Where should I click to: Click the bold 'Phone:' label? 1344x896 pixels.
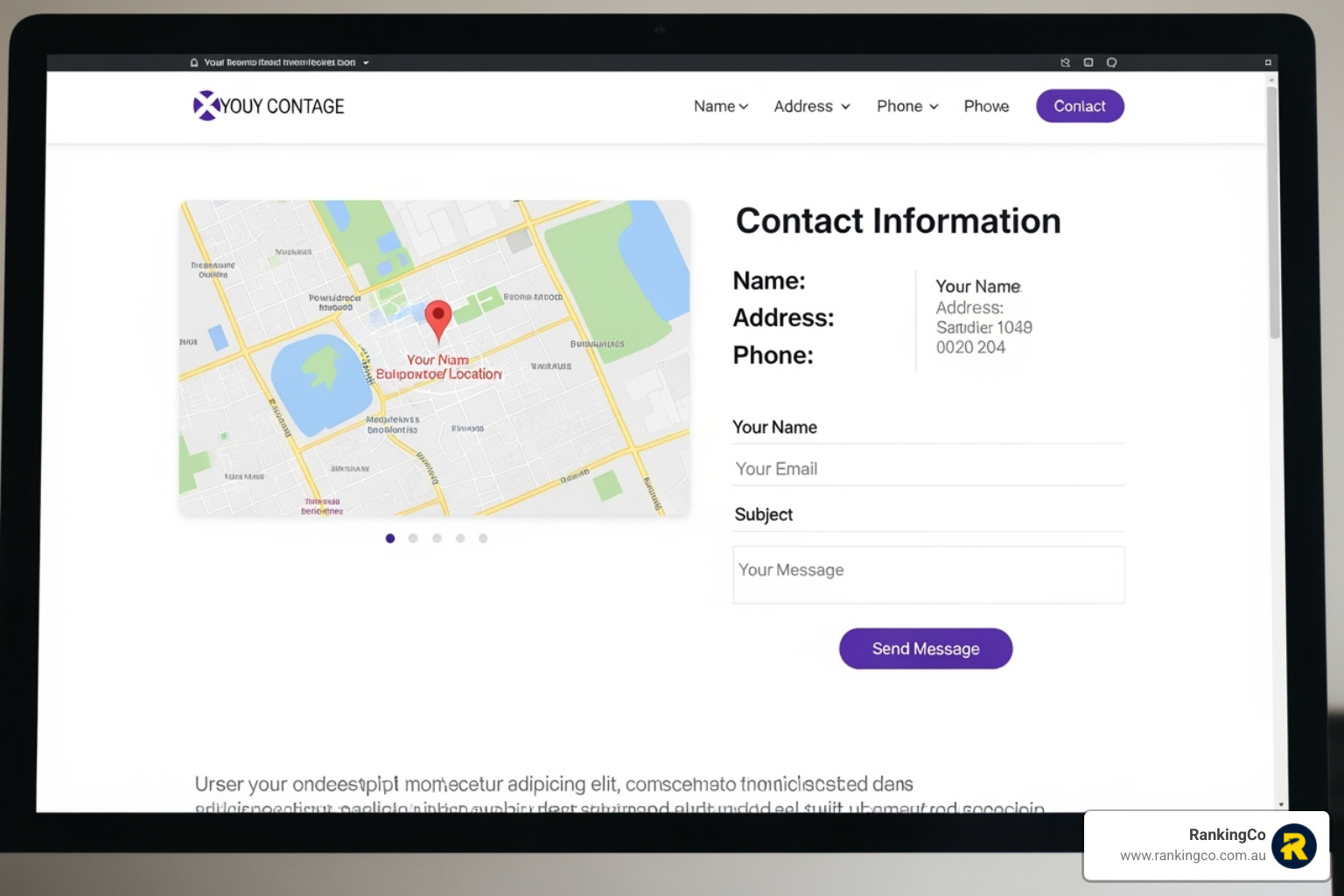click(773, 355)
